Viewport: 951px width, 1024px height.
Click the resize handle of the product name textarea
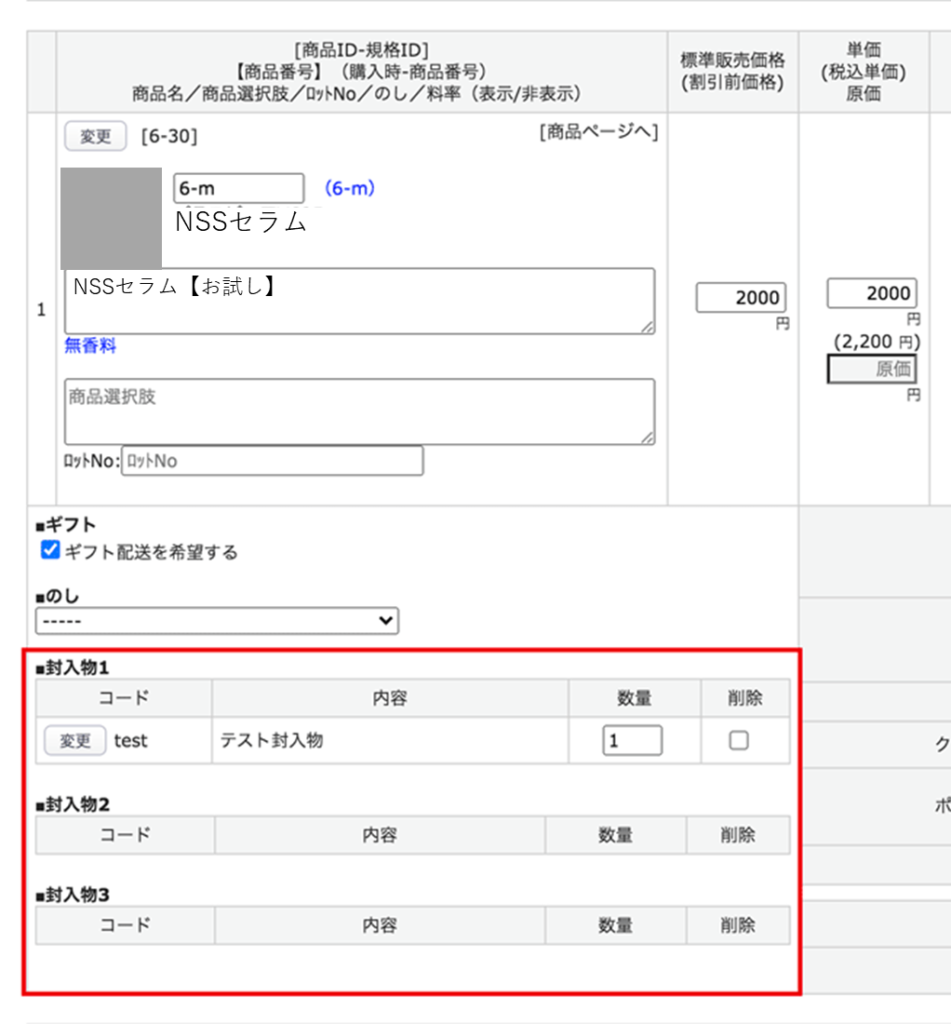coord(649,327)
